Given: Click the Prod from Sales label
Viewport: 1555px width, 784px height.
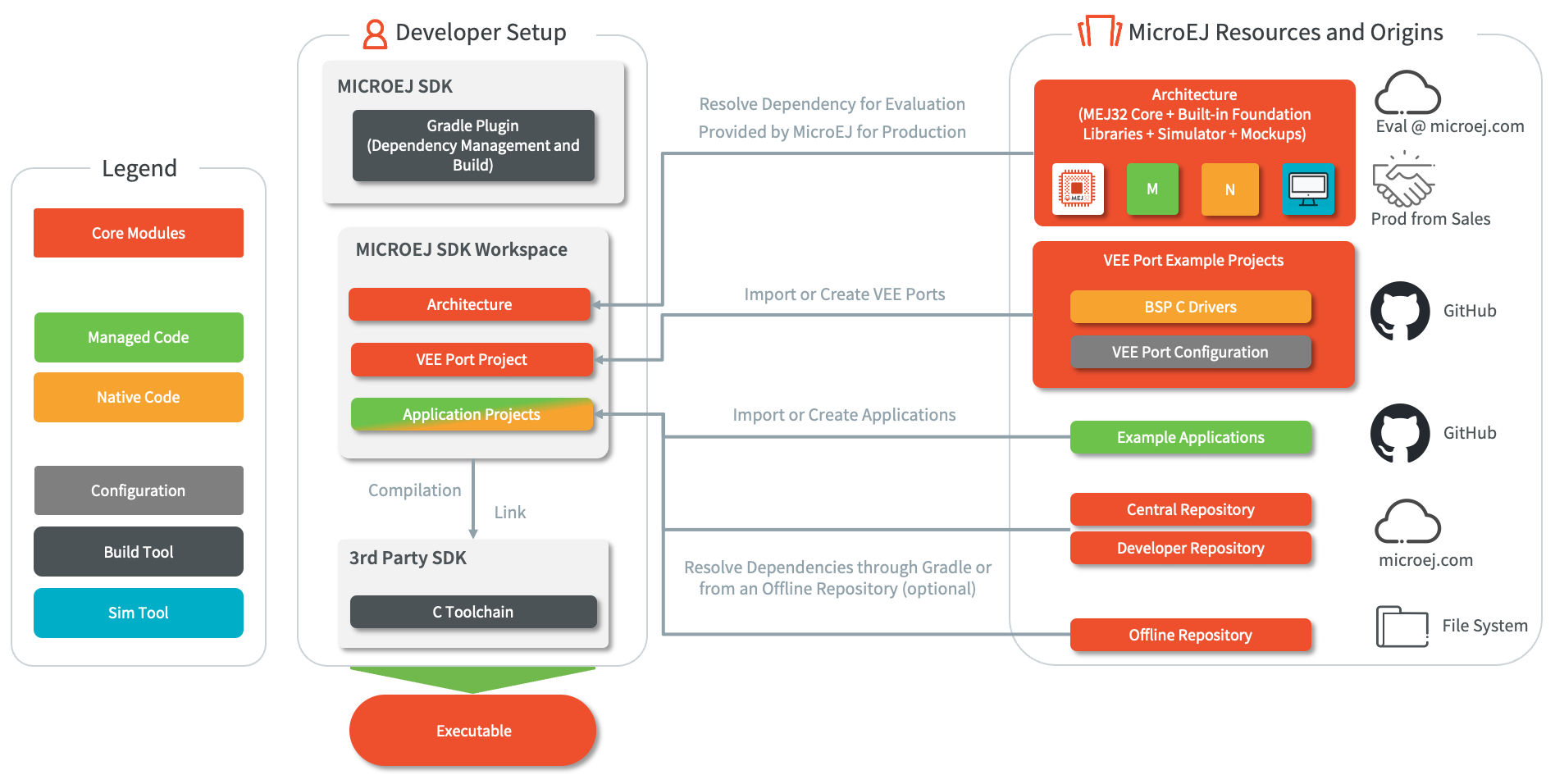Looking at the screenshot, I should 1430,219.
